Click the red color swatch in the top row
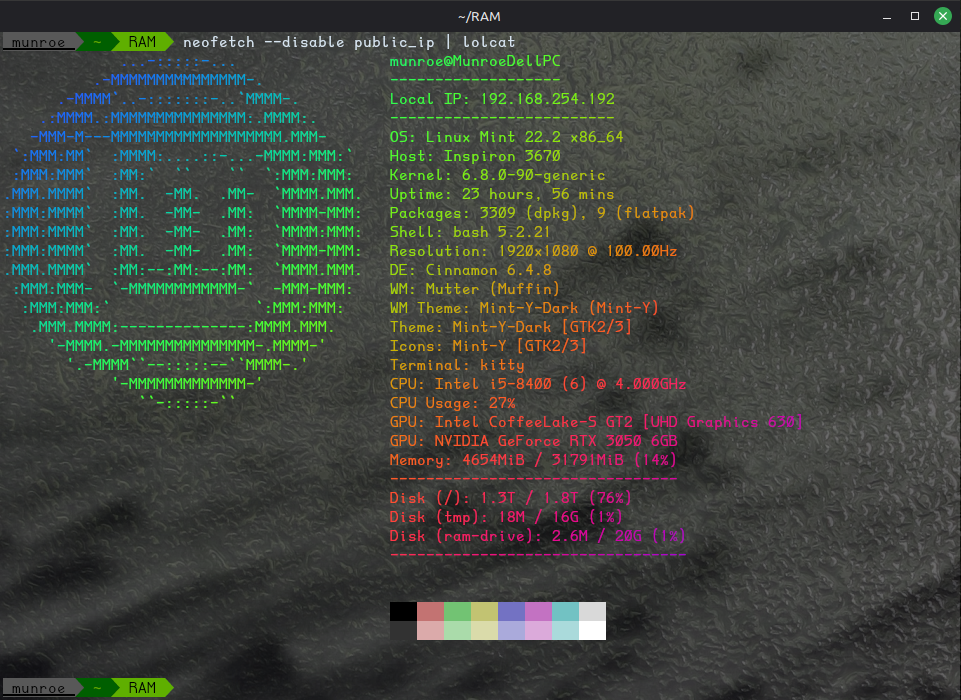 (x=430, y=611)
